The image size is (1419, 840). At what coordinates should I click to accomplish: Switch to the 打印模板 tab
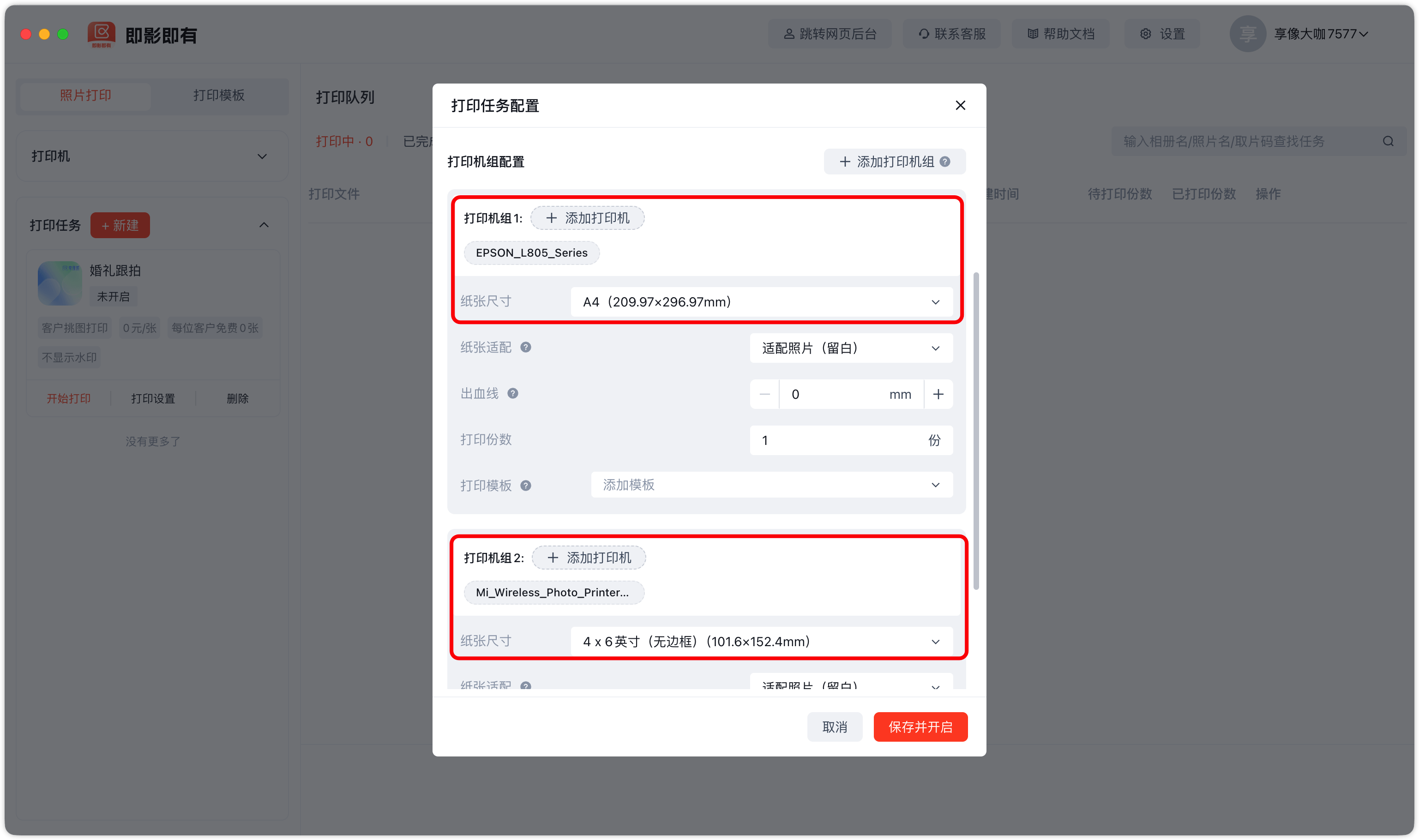pyautogui.click(x=219, y=95)
